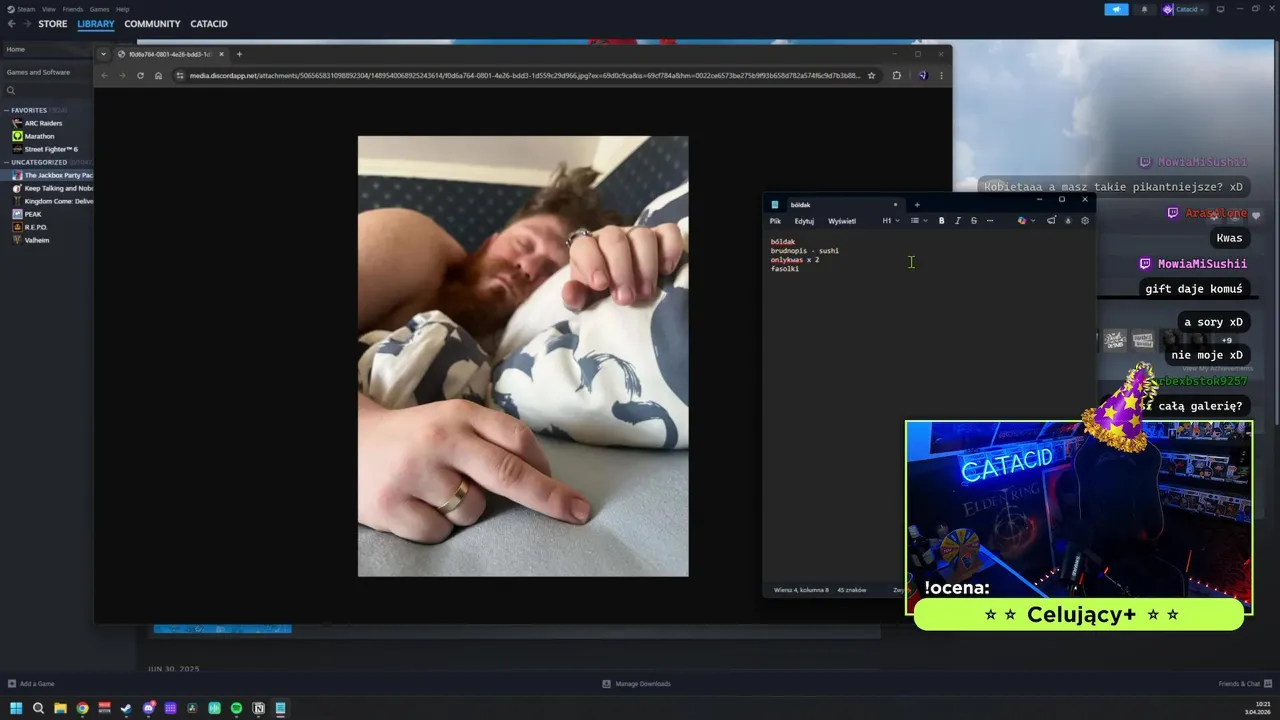Open the Games and Software filter dropdown
Screen dimensions: 1280x720
click(x=47, y=72)
